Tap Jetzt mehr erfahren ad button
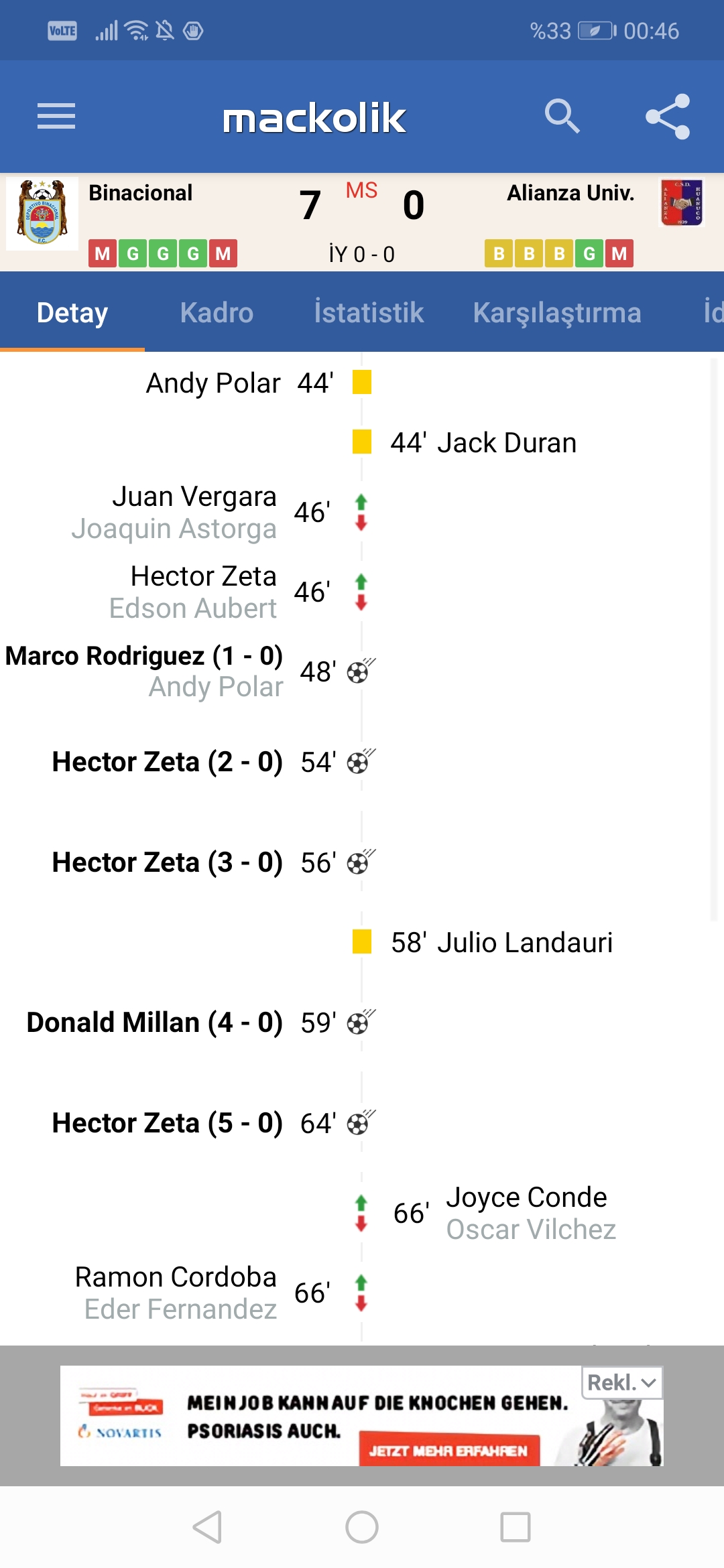Image resolution: width=724 pixels, height=1568 pixels. click(x=449, y=1451)
